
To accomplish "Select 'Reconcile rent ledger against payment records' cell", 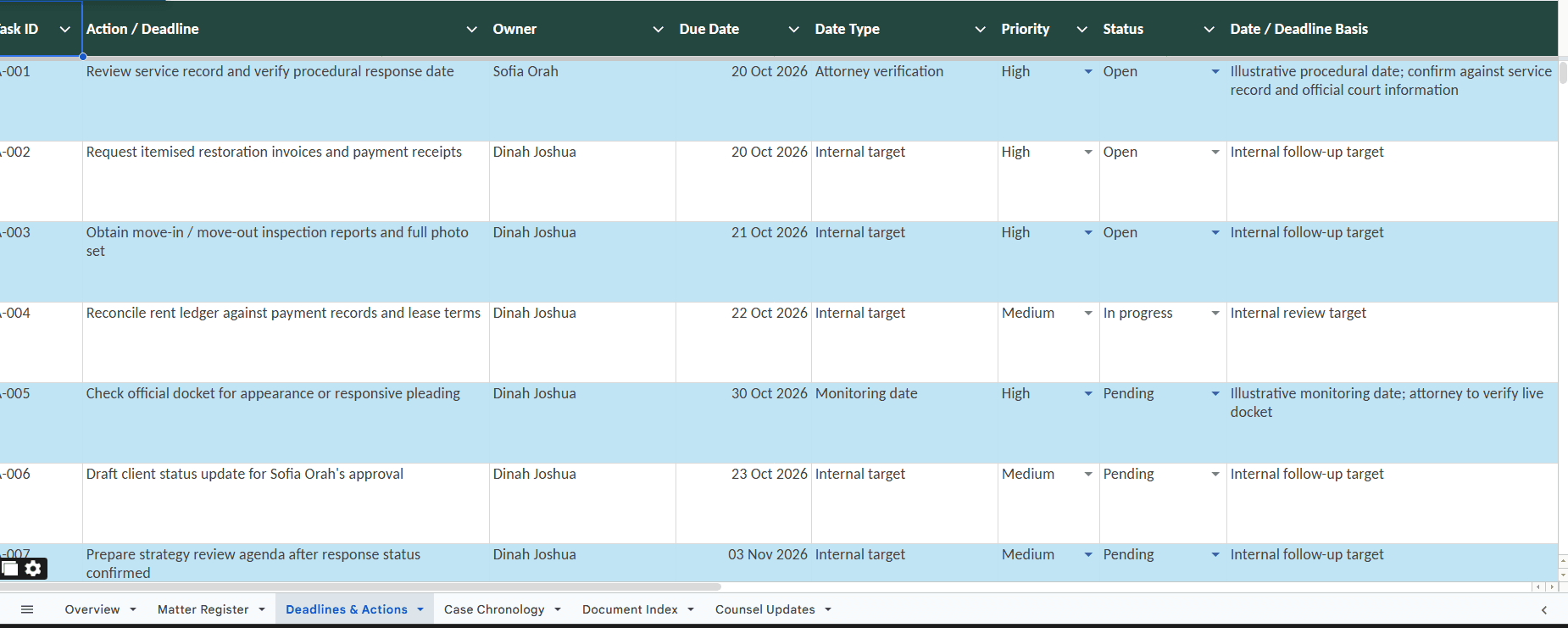I will click(x=286, y=342).
